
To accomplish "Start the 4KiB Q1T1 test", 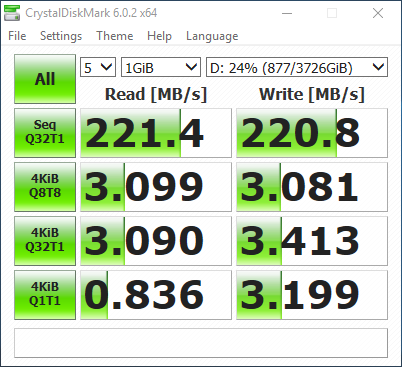I will click(x=45, y=295).
